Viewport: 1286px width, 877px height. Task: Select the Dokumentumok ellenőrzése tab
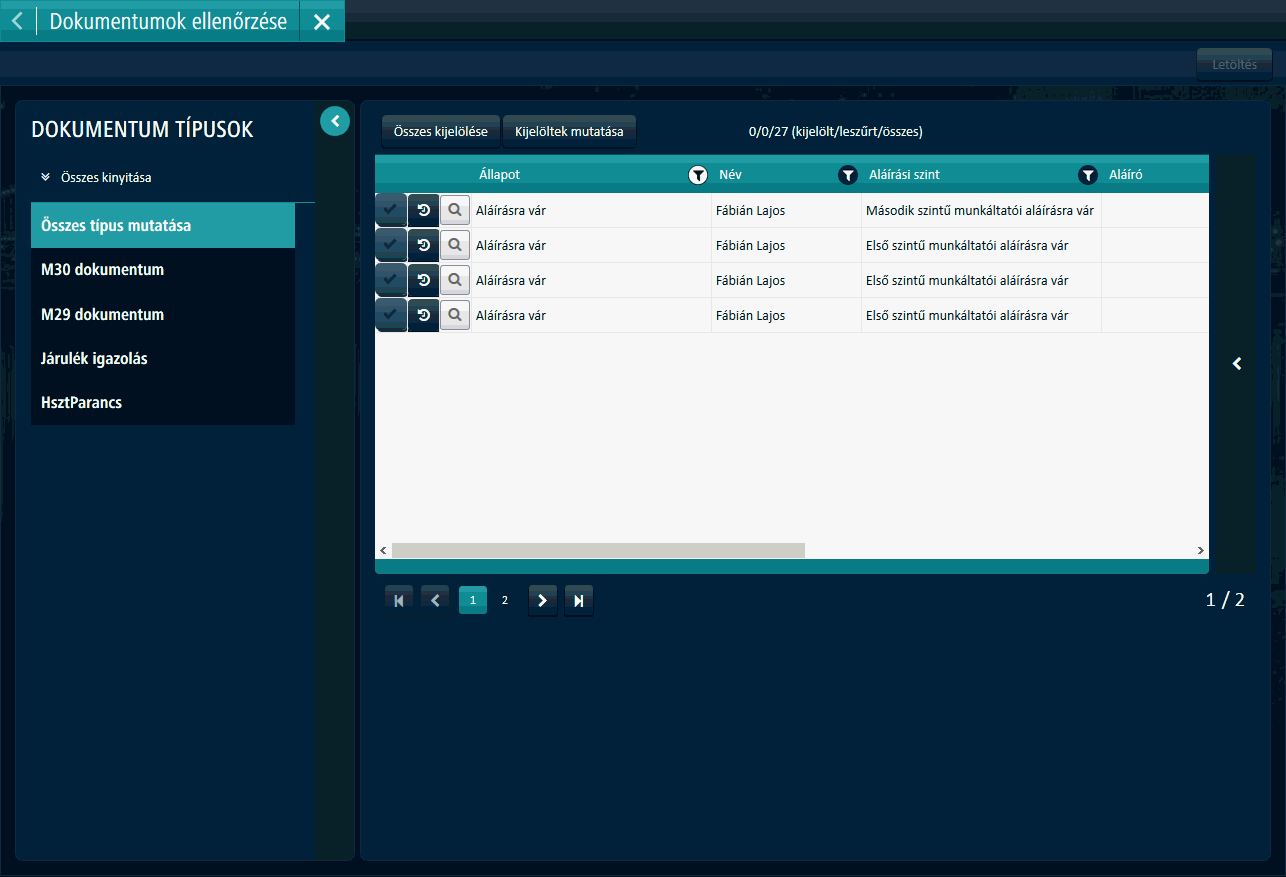coord(168,21)
